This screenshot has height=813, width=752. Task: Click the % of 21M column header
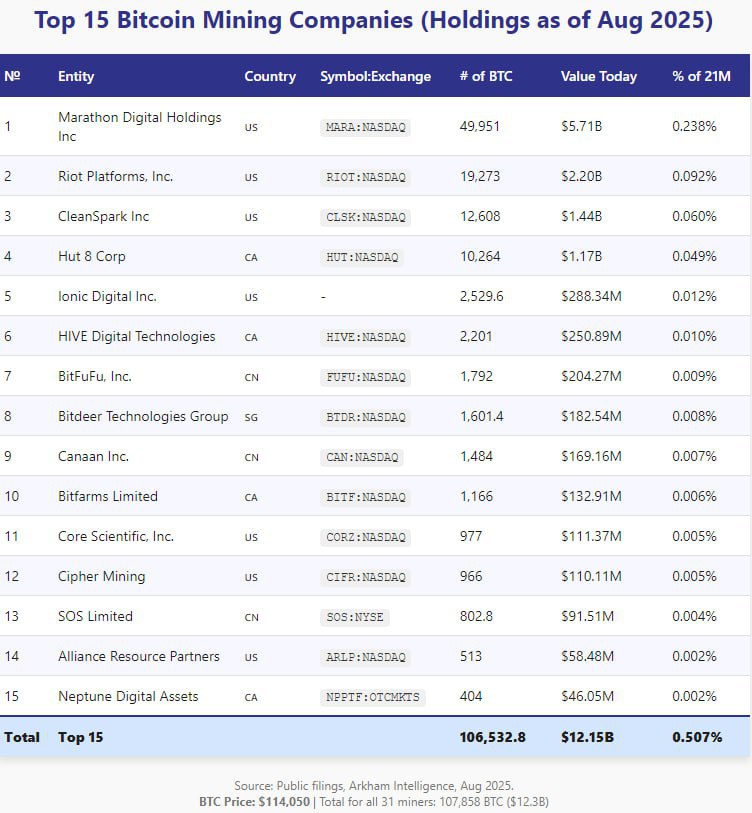pos(701,76)
